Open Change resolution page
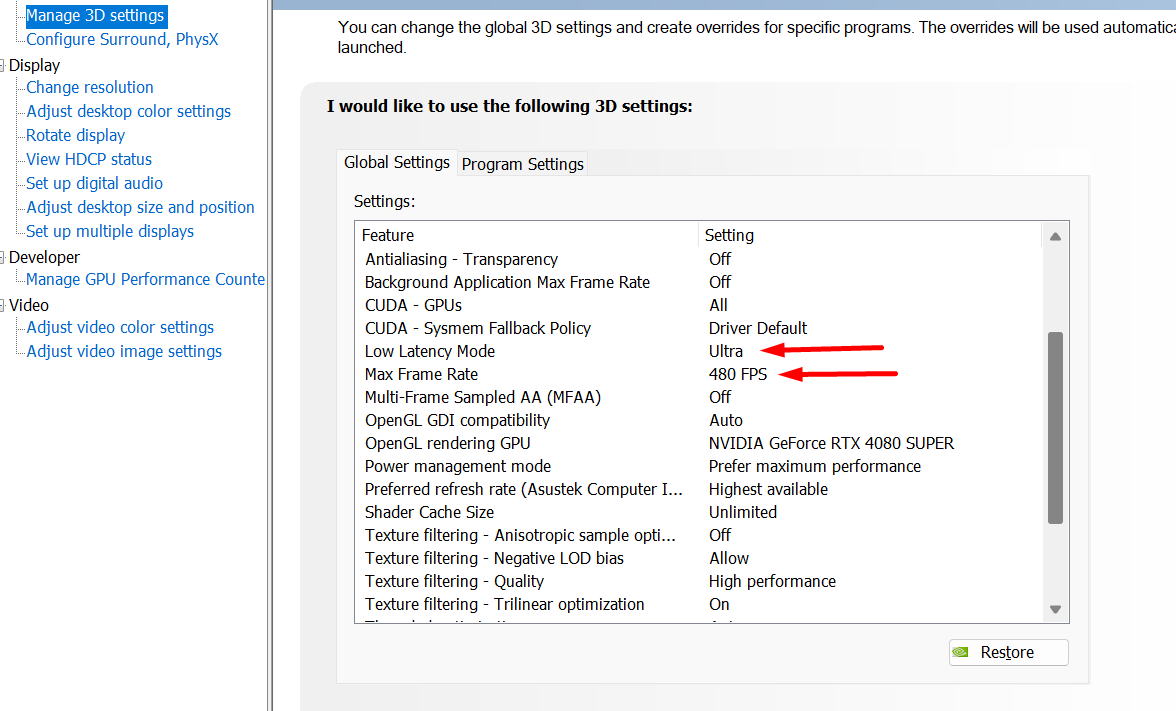Image resolution: width=1176 pixels, height=711 pixels. (90, 88)
